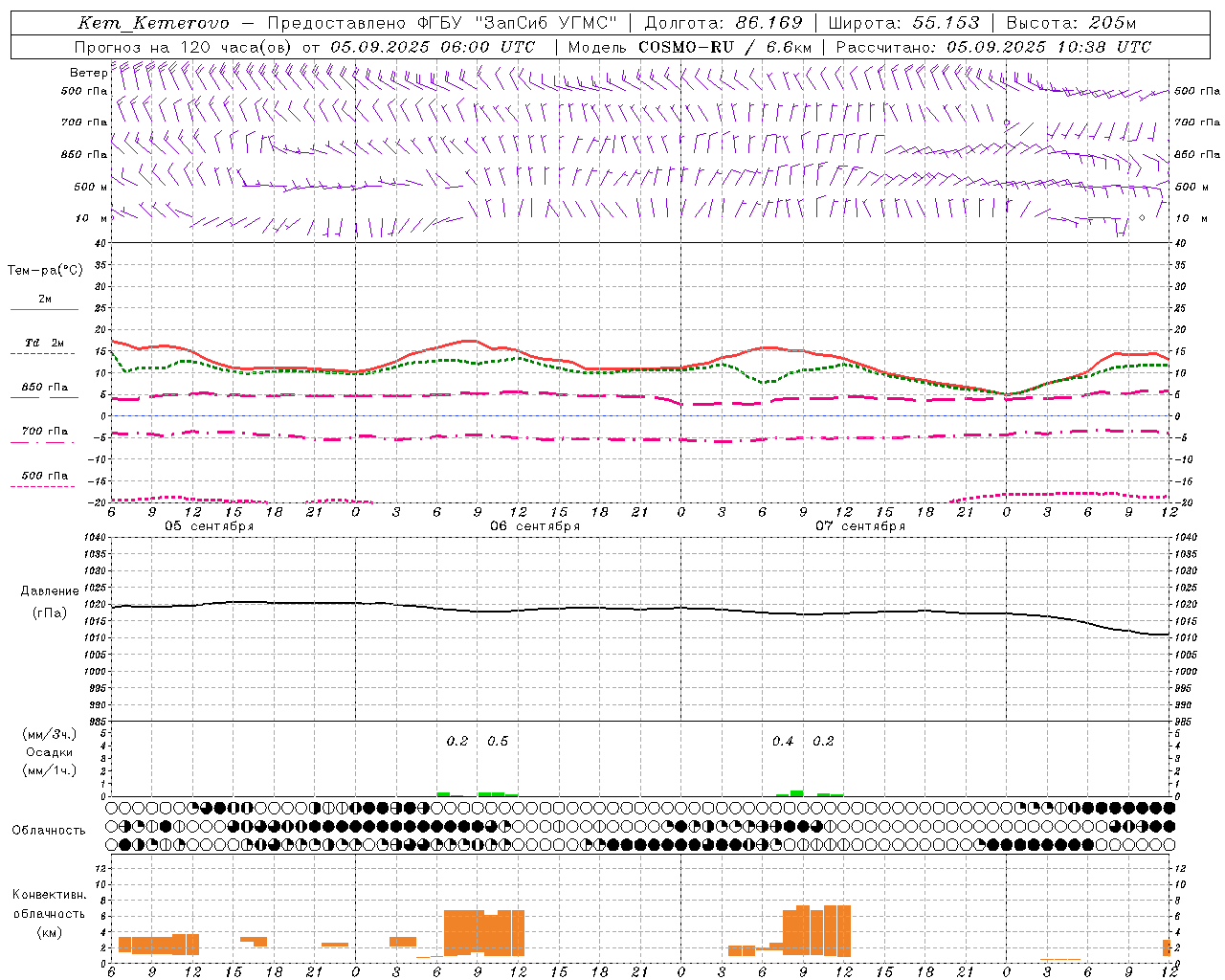The image size is (1225, 980).
Task: Click the 0.5 precipitation amount value
Action: (498, 741)
